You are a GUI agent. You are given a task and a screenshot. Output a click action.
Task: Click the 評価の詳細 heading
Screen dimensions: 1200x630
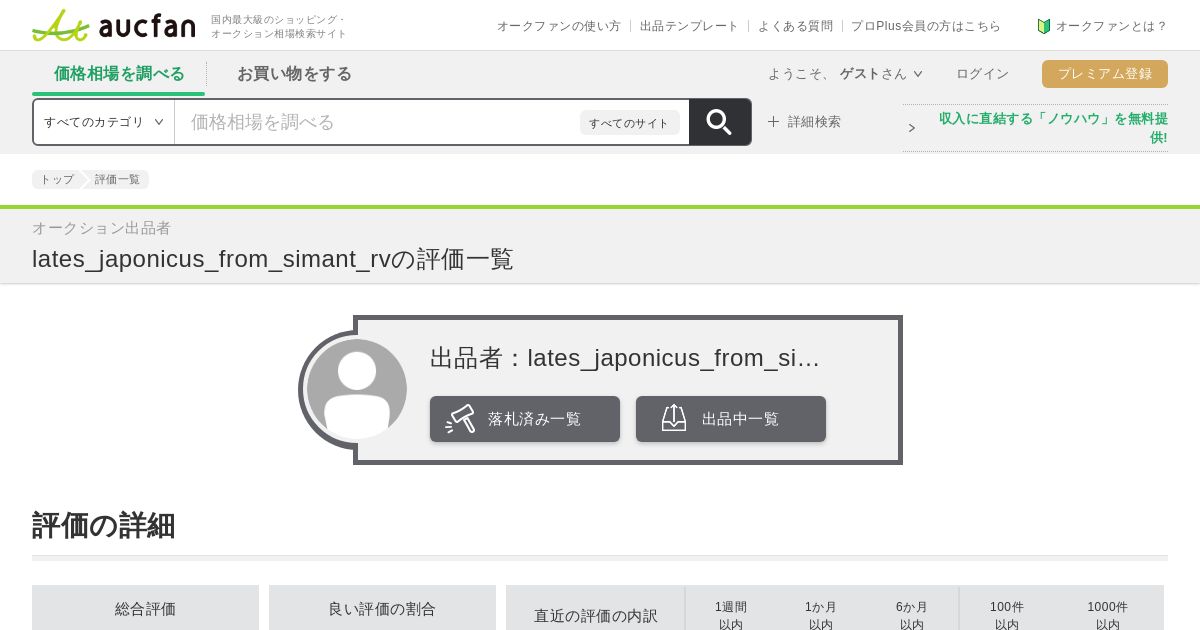pos(104,525)
